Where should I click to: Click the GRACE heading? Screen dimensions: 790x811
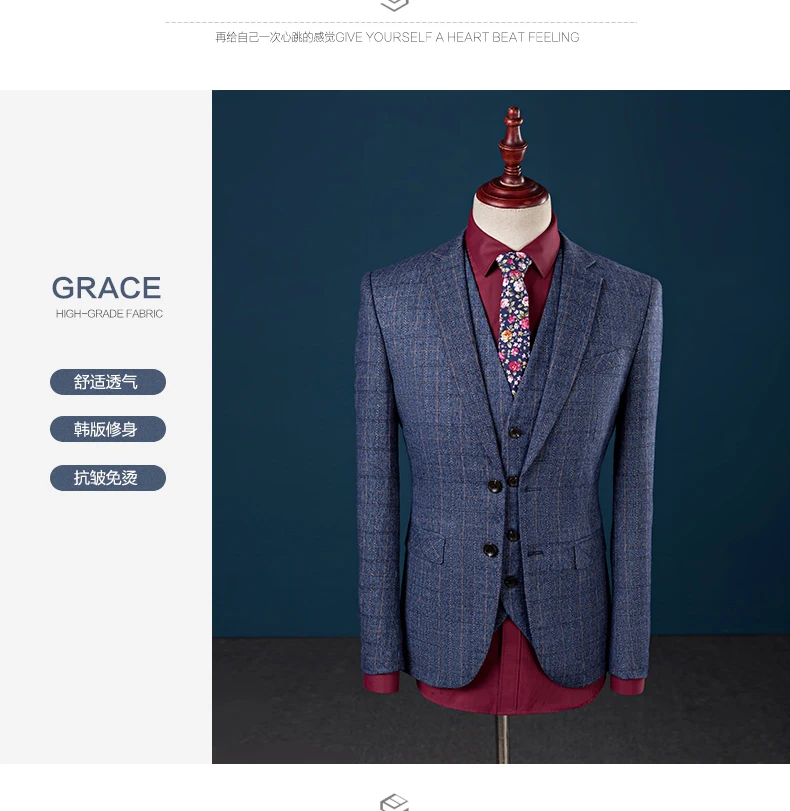coord(107,288)
